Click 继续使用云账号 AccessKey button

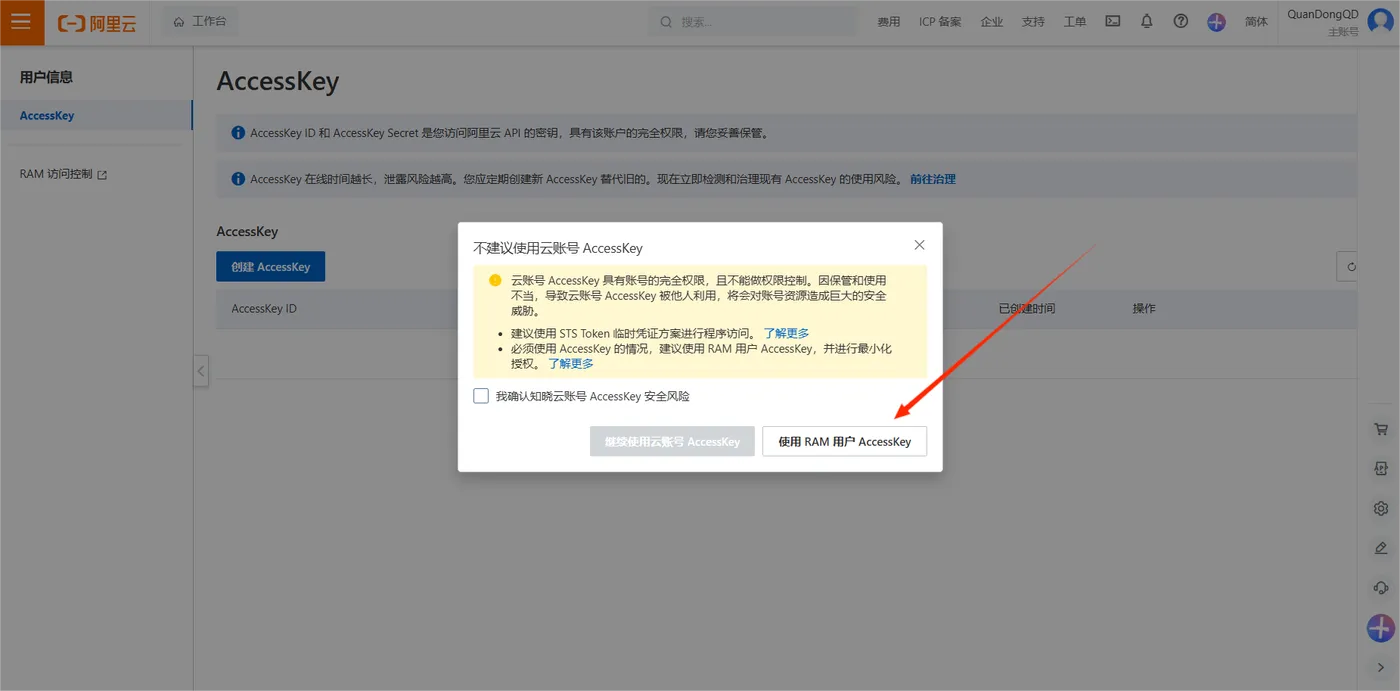(x=672, y=441)
